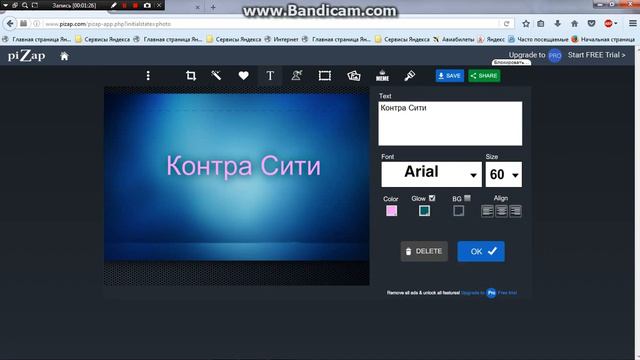Align text to the right
This screenshot has height=360, width=640.
[516, 211]
